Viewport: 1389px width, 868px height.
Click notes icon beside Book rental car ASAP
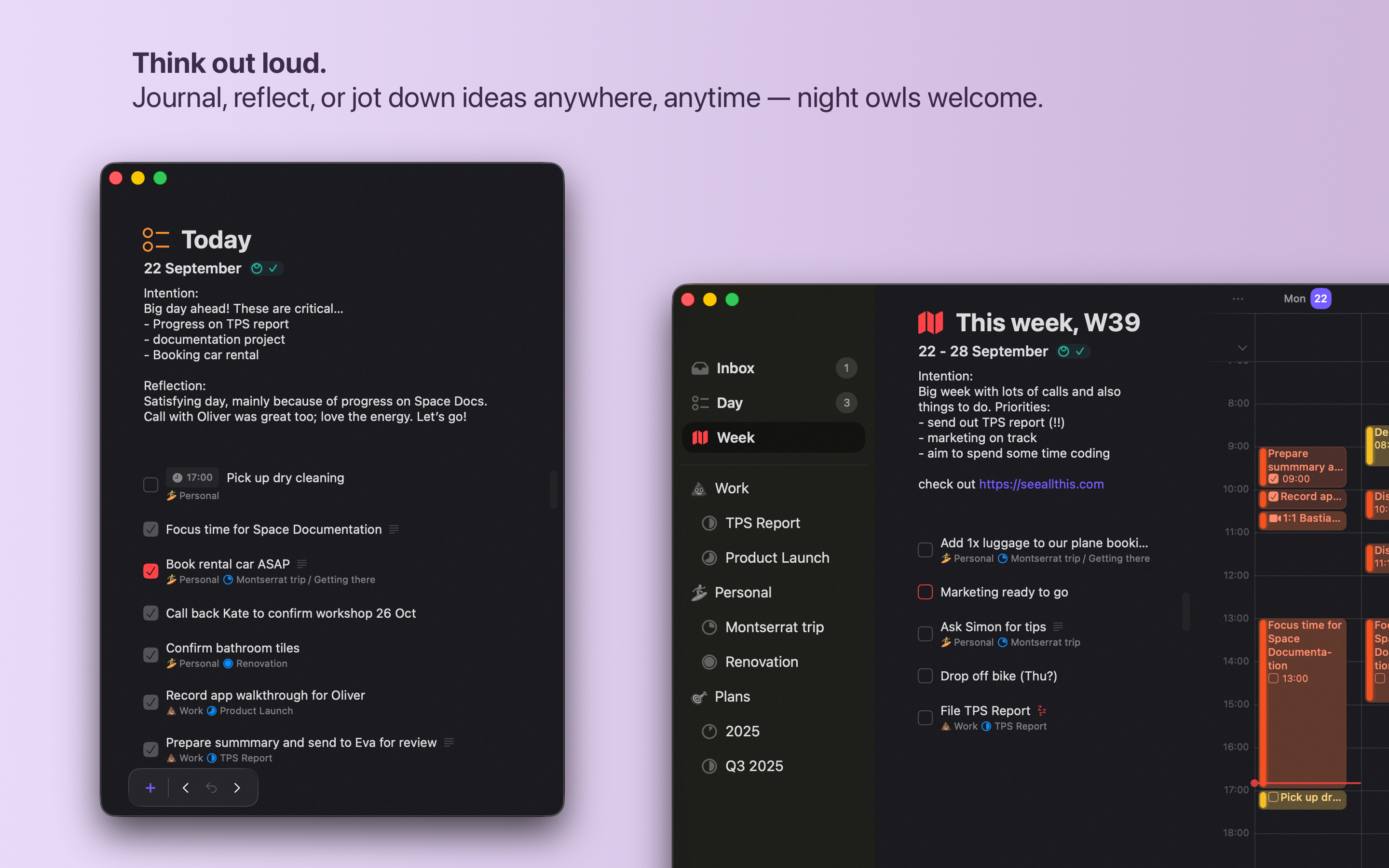point(302,564)
